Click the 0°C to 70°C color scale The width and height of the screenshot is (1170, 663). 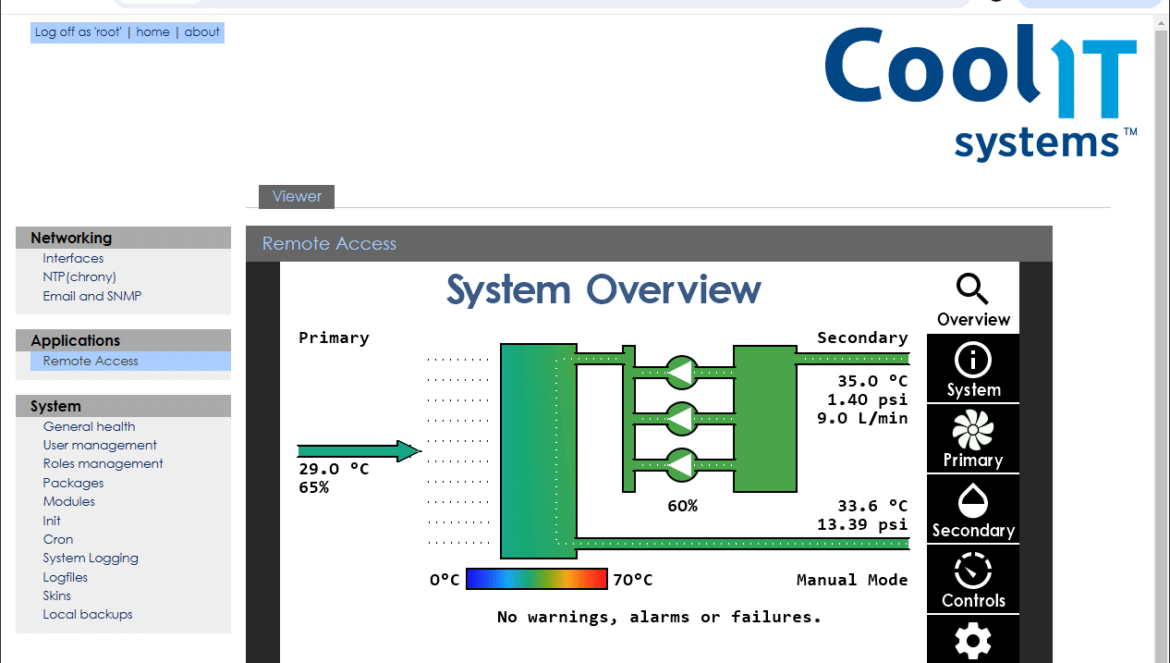(536, 579)
